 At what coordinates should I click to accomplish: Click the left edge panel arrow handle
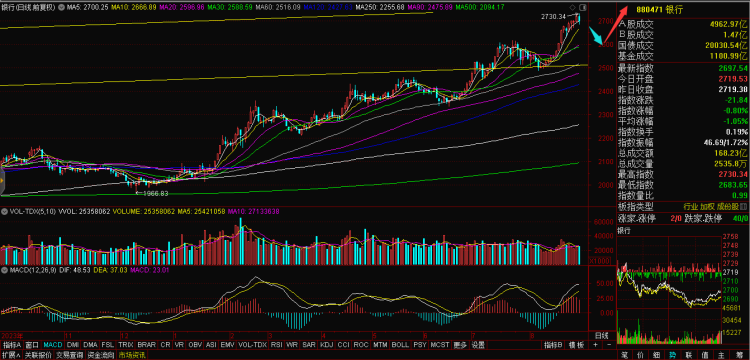coord(1,181)
